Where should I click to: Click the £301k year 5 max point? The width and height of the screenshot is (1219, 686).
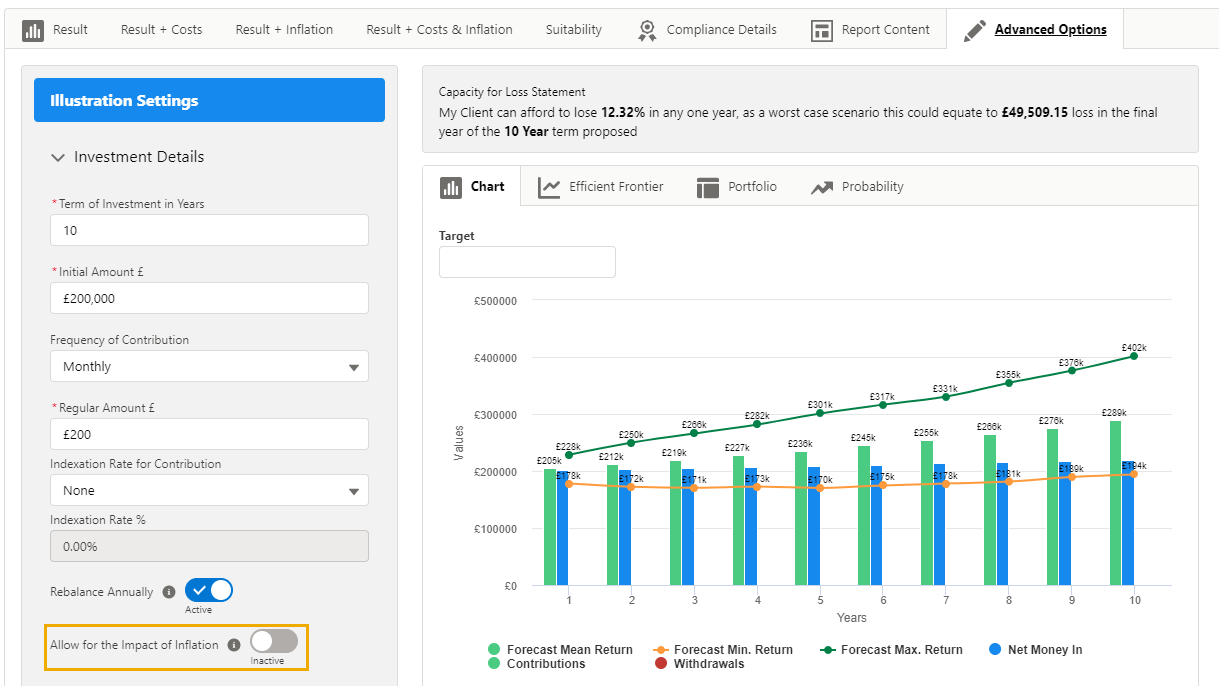[820, 413]
